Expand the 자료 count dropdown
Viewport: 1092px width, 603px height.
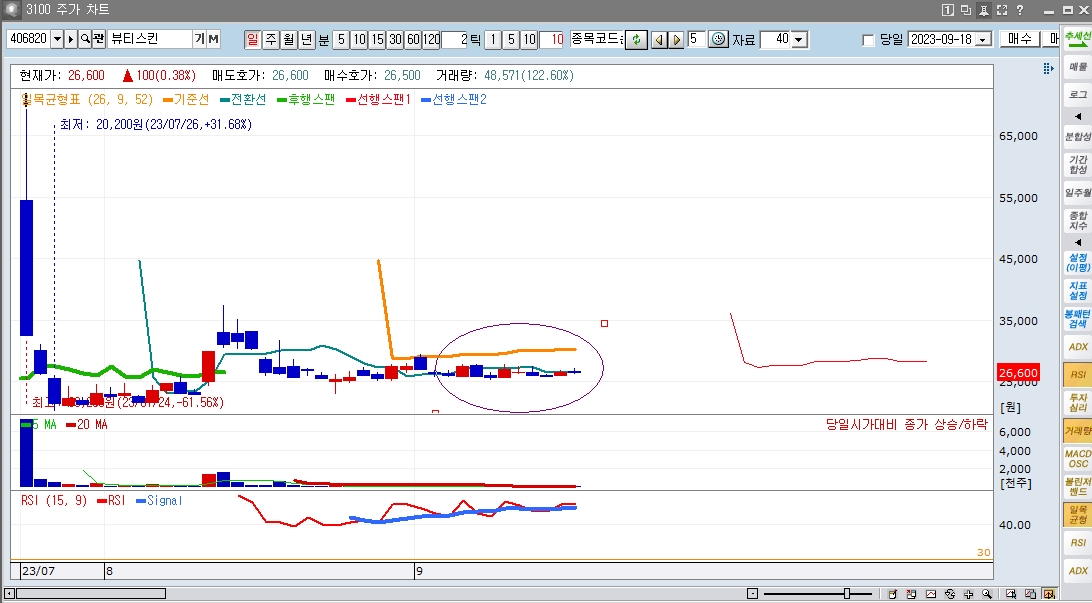[x=800, y=40]
